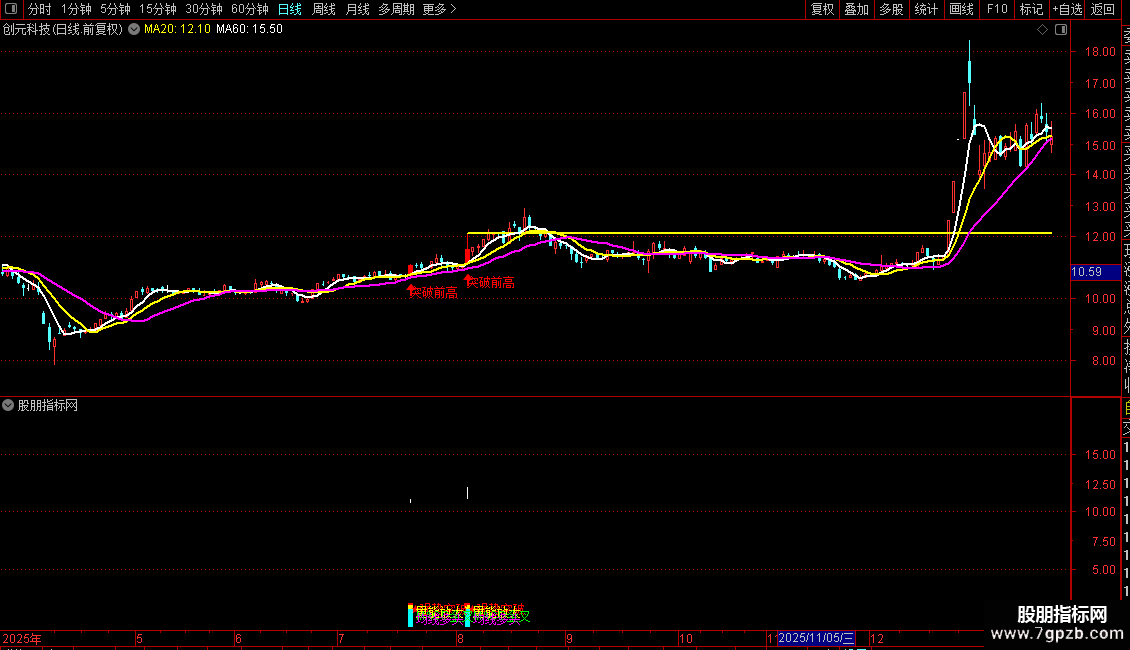Toggle the left panel icon at top-left
This screenshot has height=650, width=1130.
(x=11, y=9)
